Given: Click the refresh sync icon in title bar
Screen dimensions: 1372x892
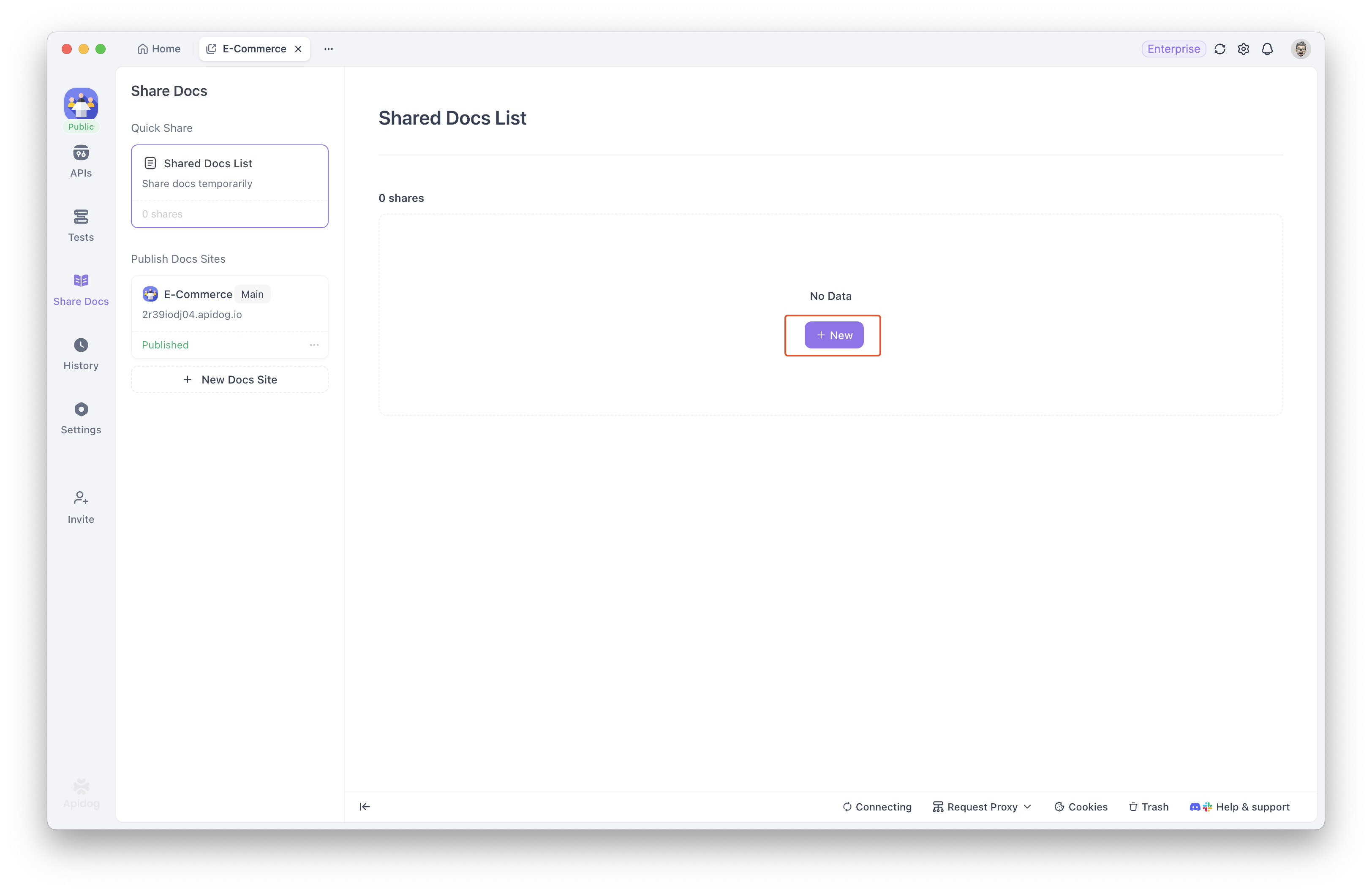Looking at the screenshot, I should pyautogui.click(x=1220, y=49).
